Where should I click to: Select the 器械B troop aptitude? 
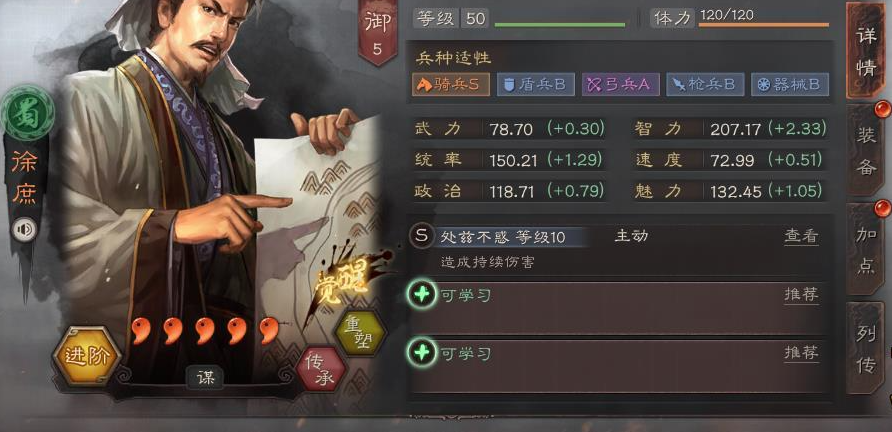(x=790, y=85)
